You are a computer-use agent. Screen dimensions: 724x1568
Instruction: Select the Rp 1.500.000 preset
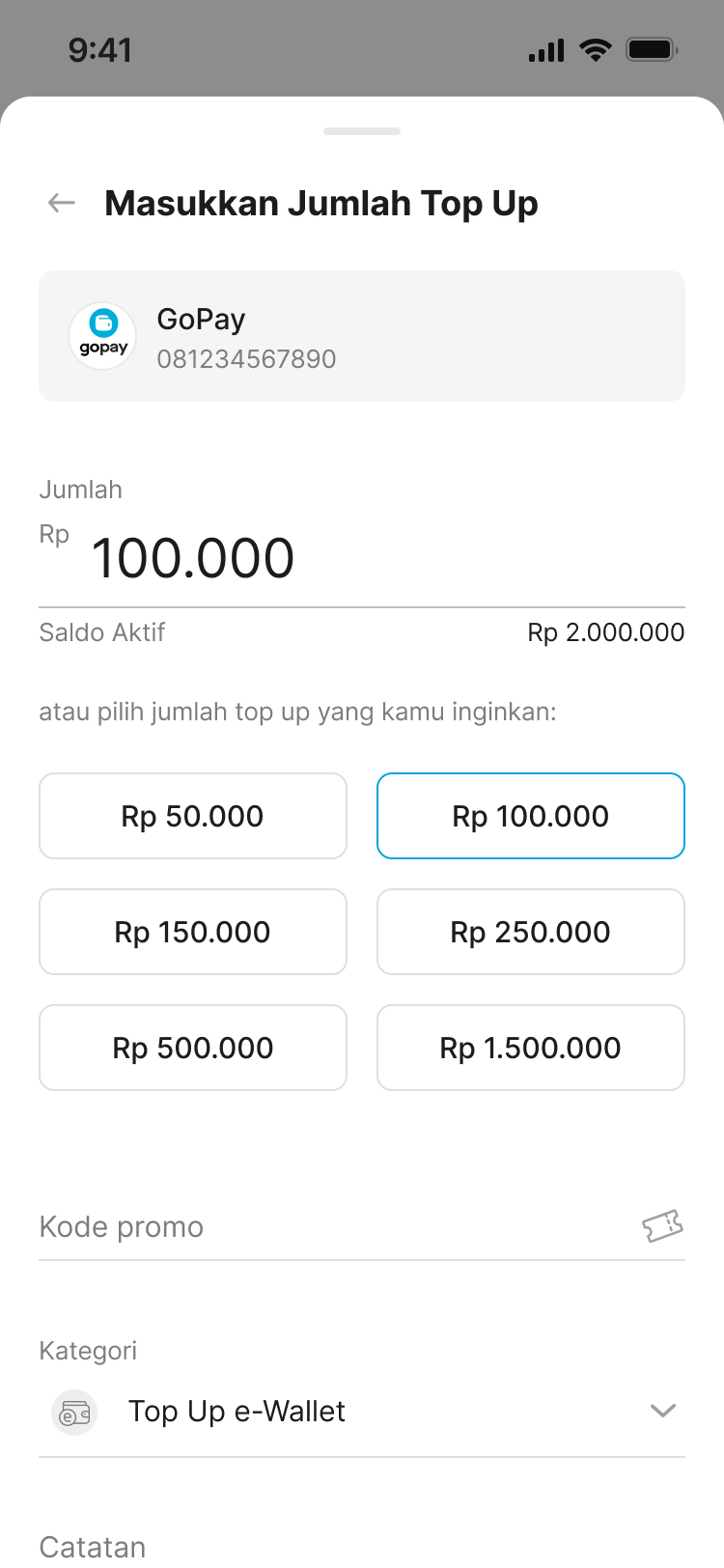tap(531, 1048)
